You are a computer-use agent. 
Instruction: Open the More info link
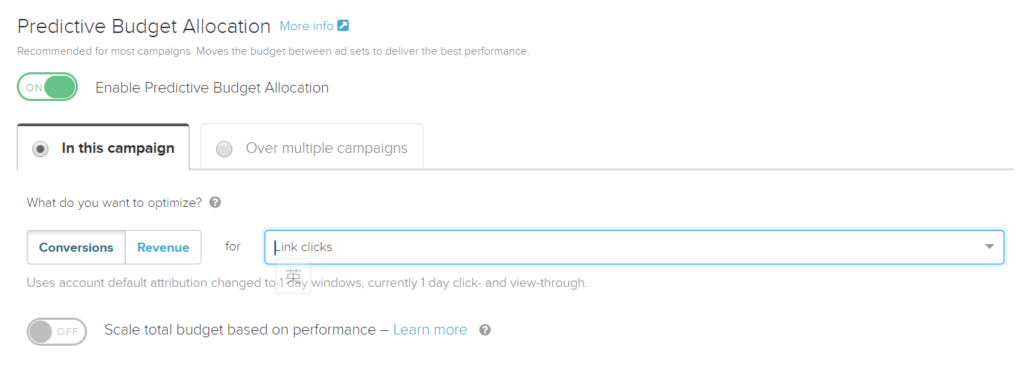[306, 26]
